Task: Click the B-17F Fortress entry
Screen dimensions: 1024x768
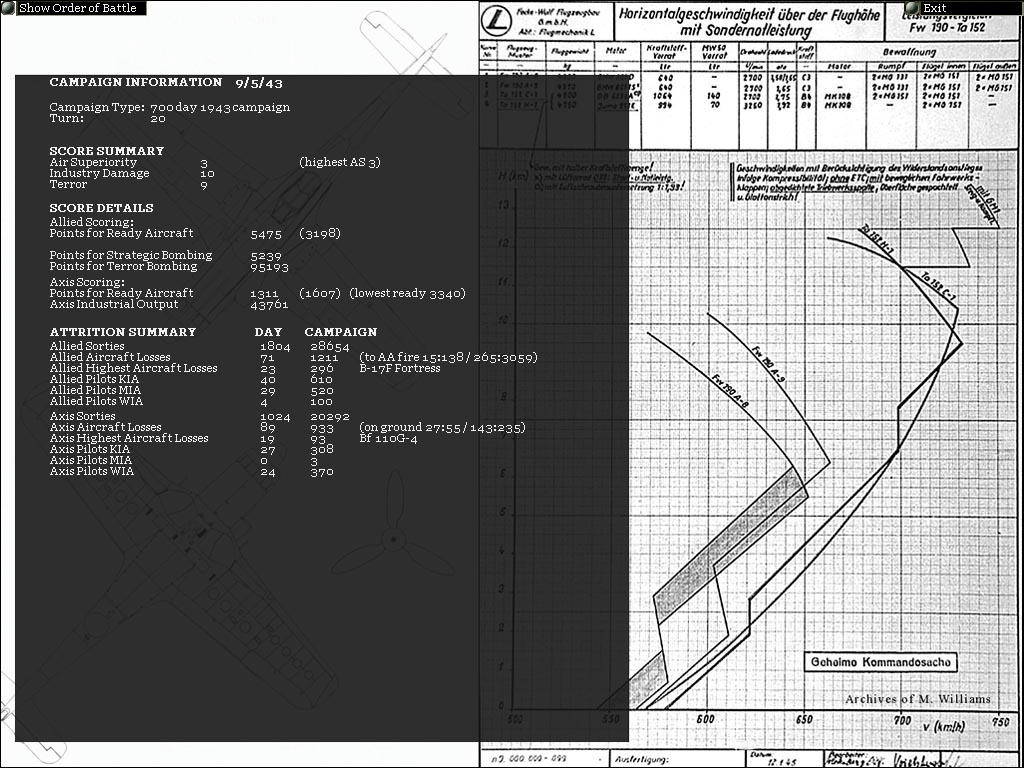Action: (x=400, y=368)
